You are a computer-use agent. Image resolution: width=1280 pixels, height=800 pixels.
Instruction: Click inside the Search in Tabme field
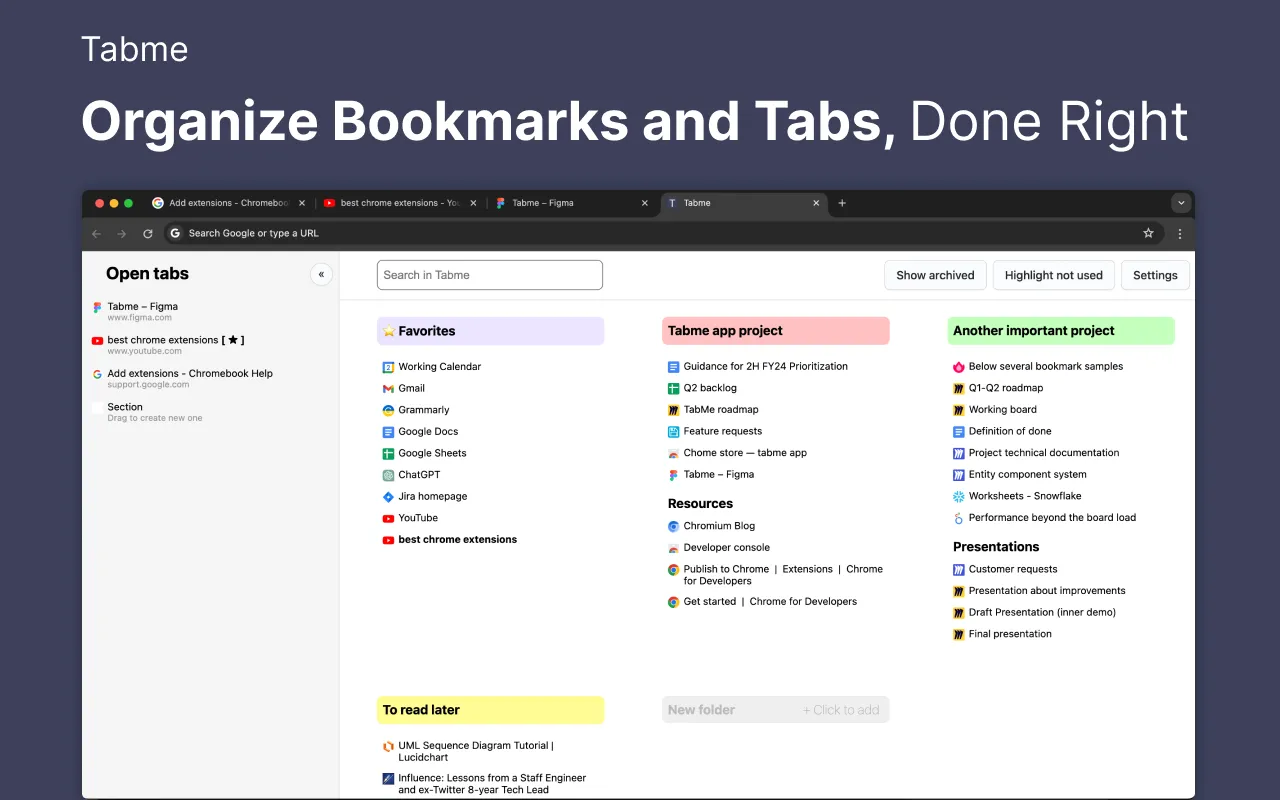tap(489, 274)
